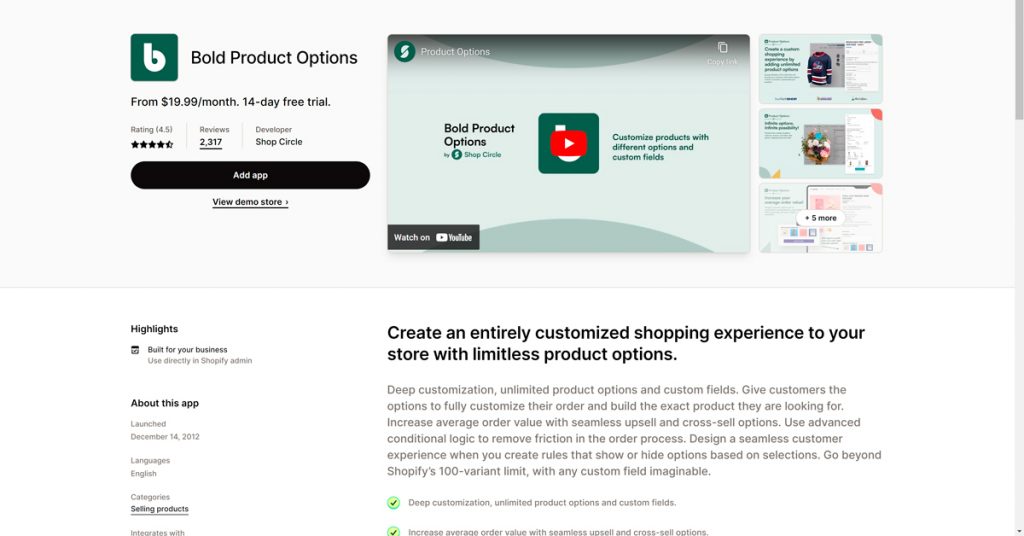The width and height of the screenshot is (1024, 536).
Task: Click the Shop Circle channel avatar on video
Action: click(x=405, y=52)
